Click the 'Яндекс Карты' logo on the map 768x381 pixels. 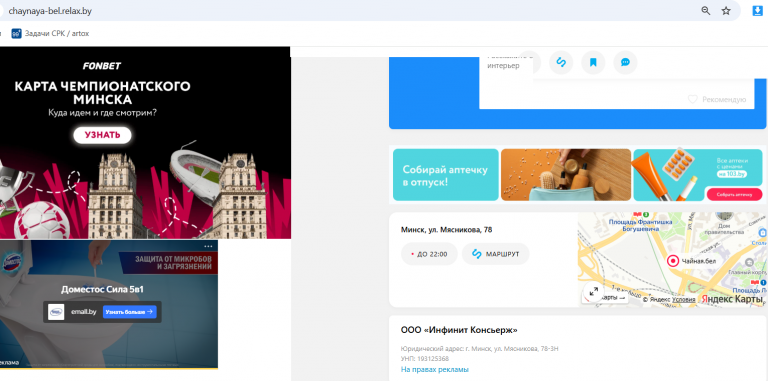click(x=732, y=299)
